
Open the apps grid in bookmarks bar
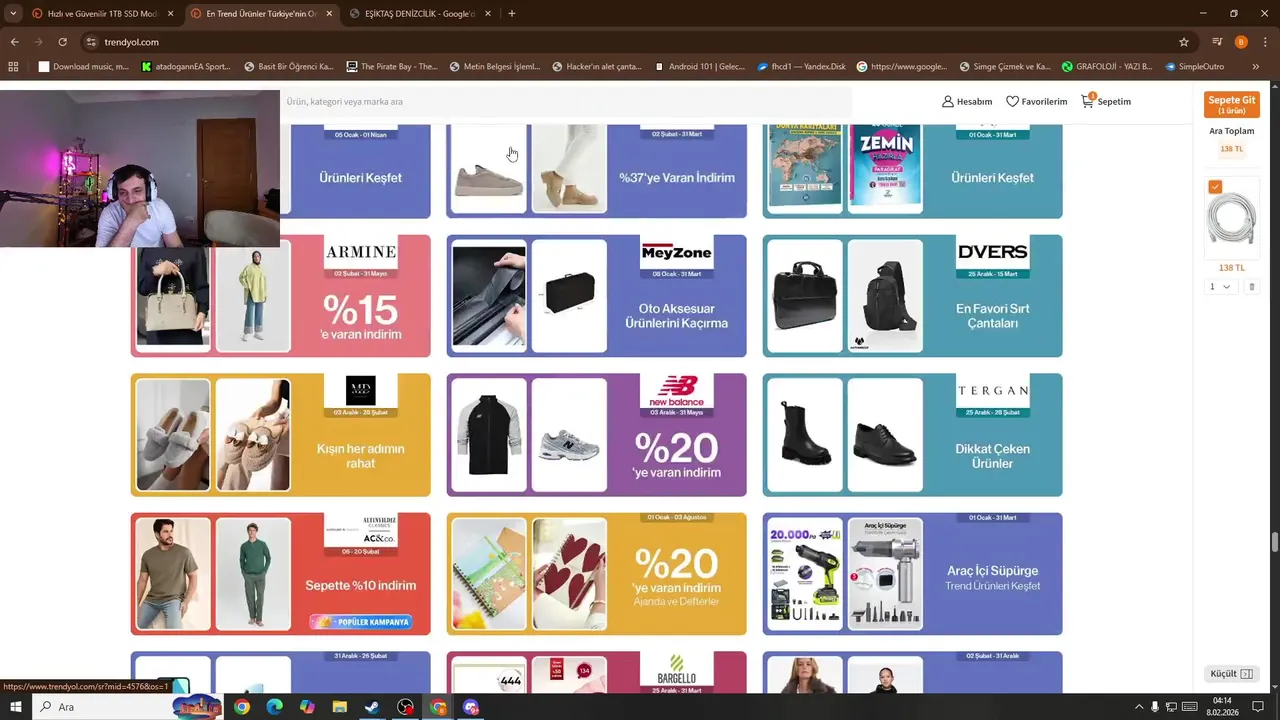point(13,67)
